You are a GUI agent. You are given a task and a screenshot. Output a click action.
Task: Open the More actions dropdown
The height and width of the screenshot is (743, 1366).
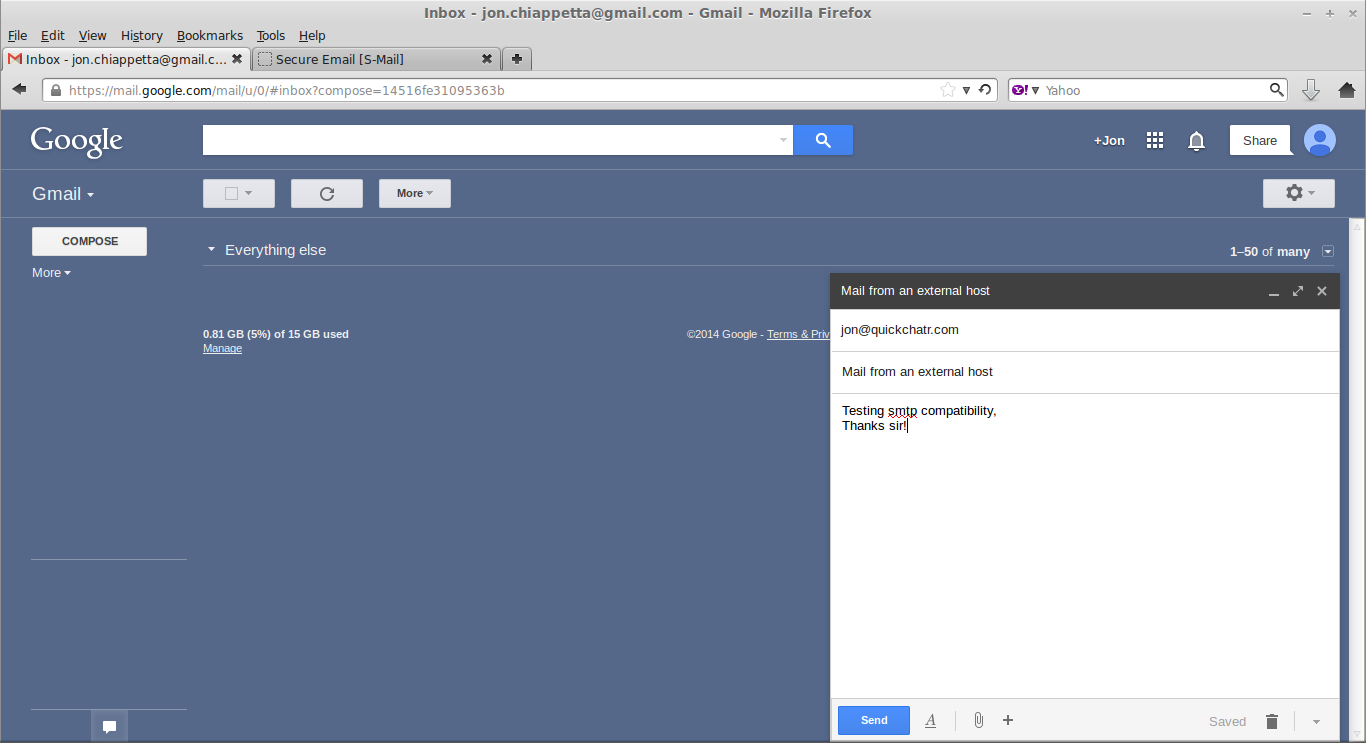point(415,194)
